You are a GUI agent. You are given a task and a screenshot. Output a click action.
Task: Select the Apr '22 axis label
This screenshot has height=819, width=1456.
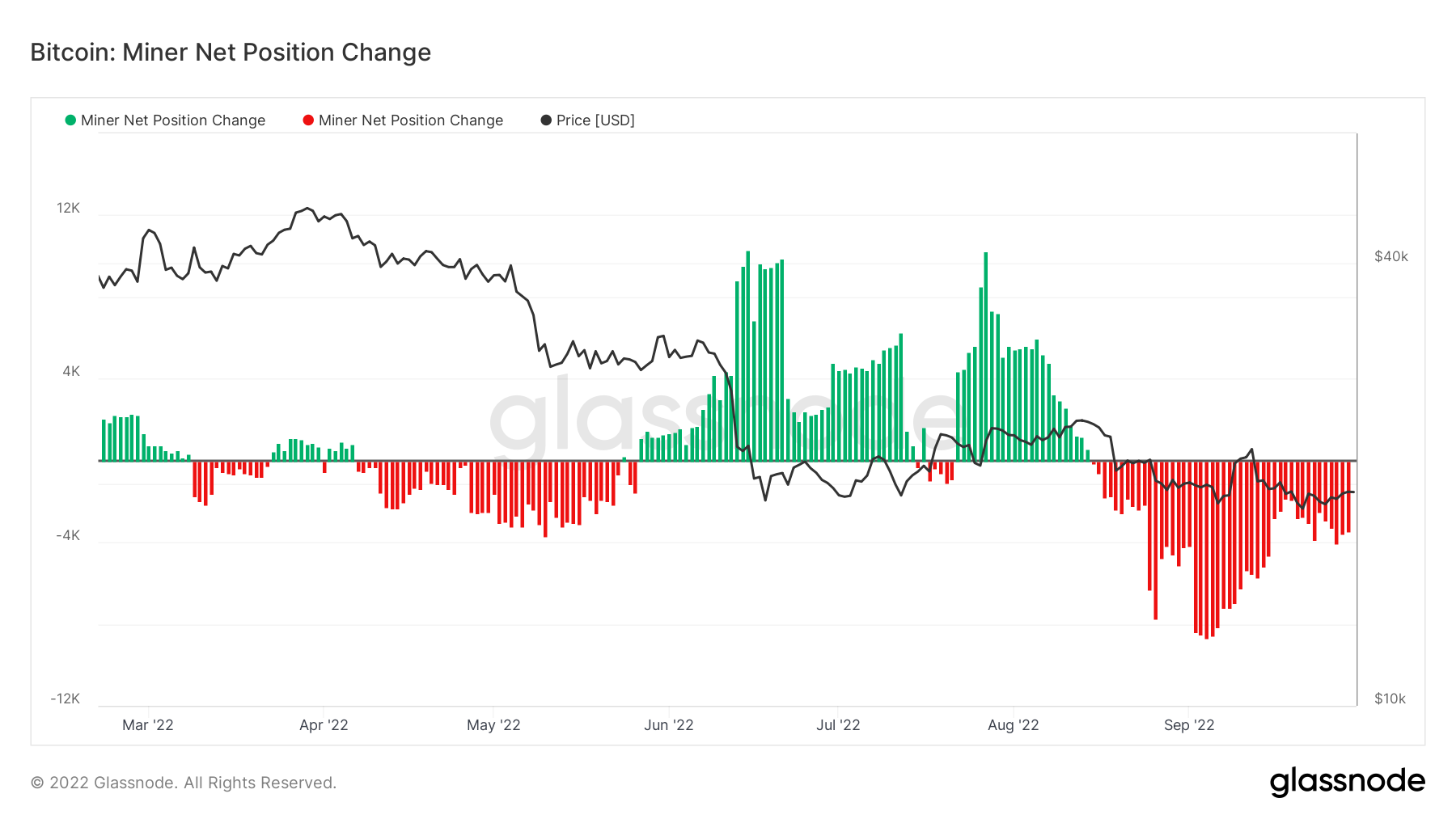click(324, 725)
